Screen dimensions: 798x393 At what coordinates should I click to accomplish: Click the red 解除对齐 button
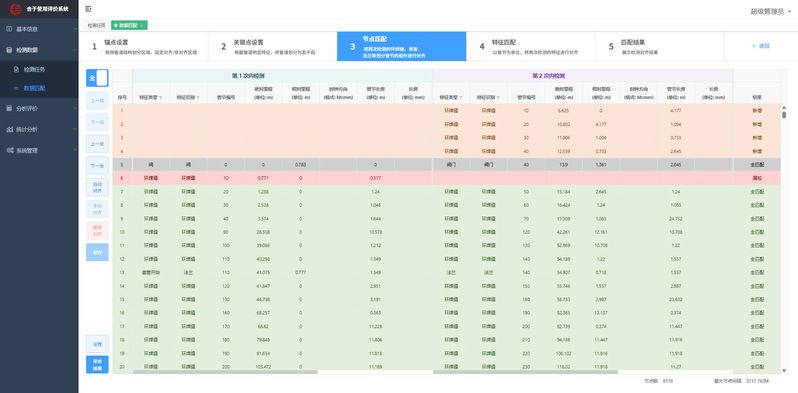(97, 231)
